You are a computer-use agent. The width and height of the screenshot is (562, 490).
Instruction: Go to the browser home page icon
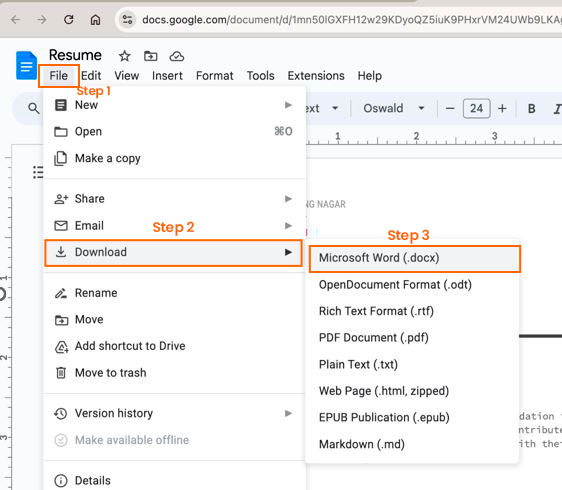95,19
